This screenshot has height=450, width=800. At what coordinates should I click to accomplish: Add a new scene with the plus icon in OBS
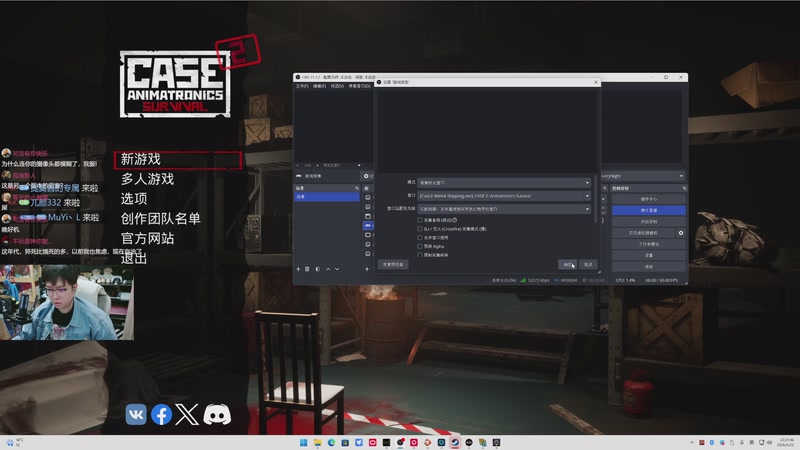[298, 269]
